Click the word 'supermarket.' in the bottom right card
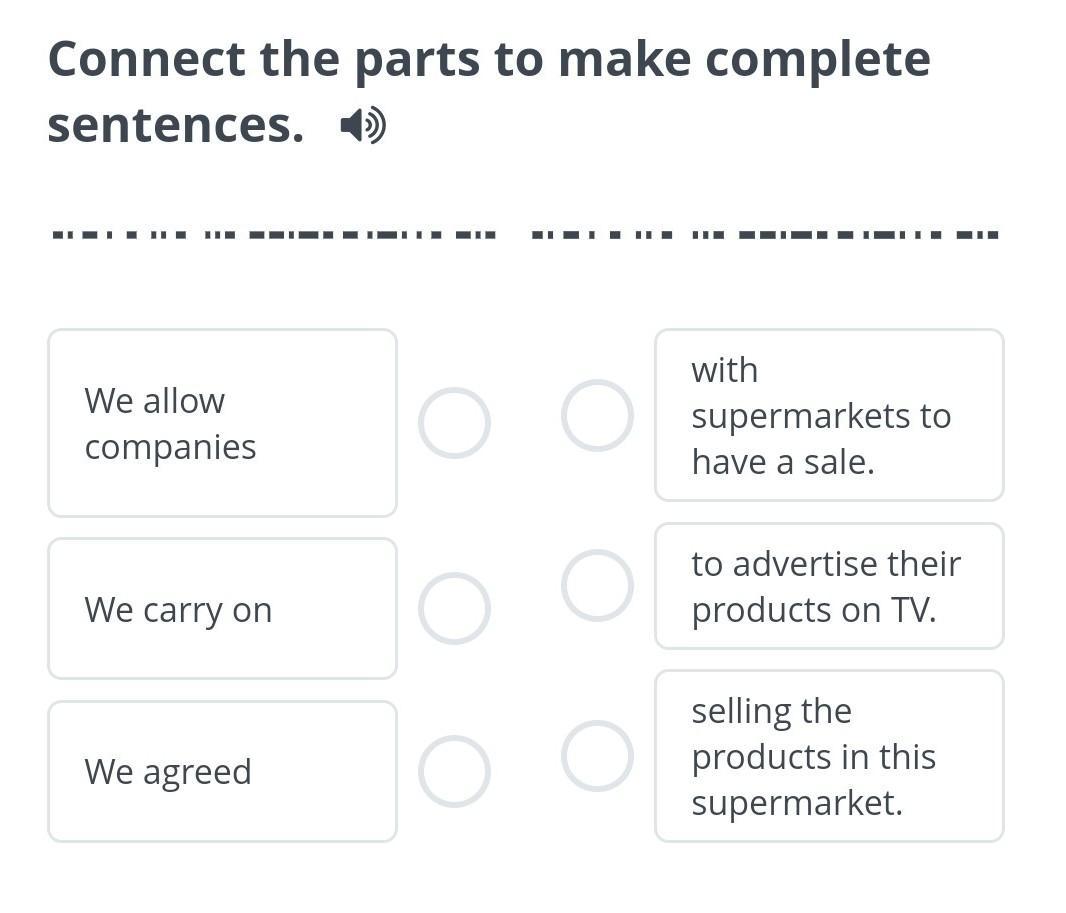1066x913 pixels. click(x=797, y=804)
